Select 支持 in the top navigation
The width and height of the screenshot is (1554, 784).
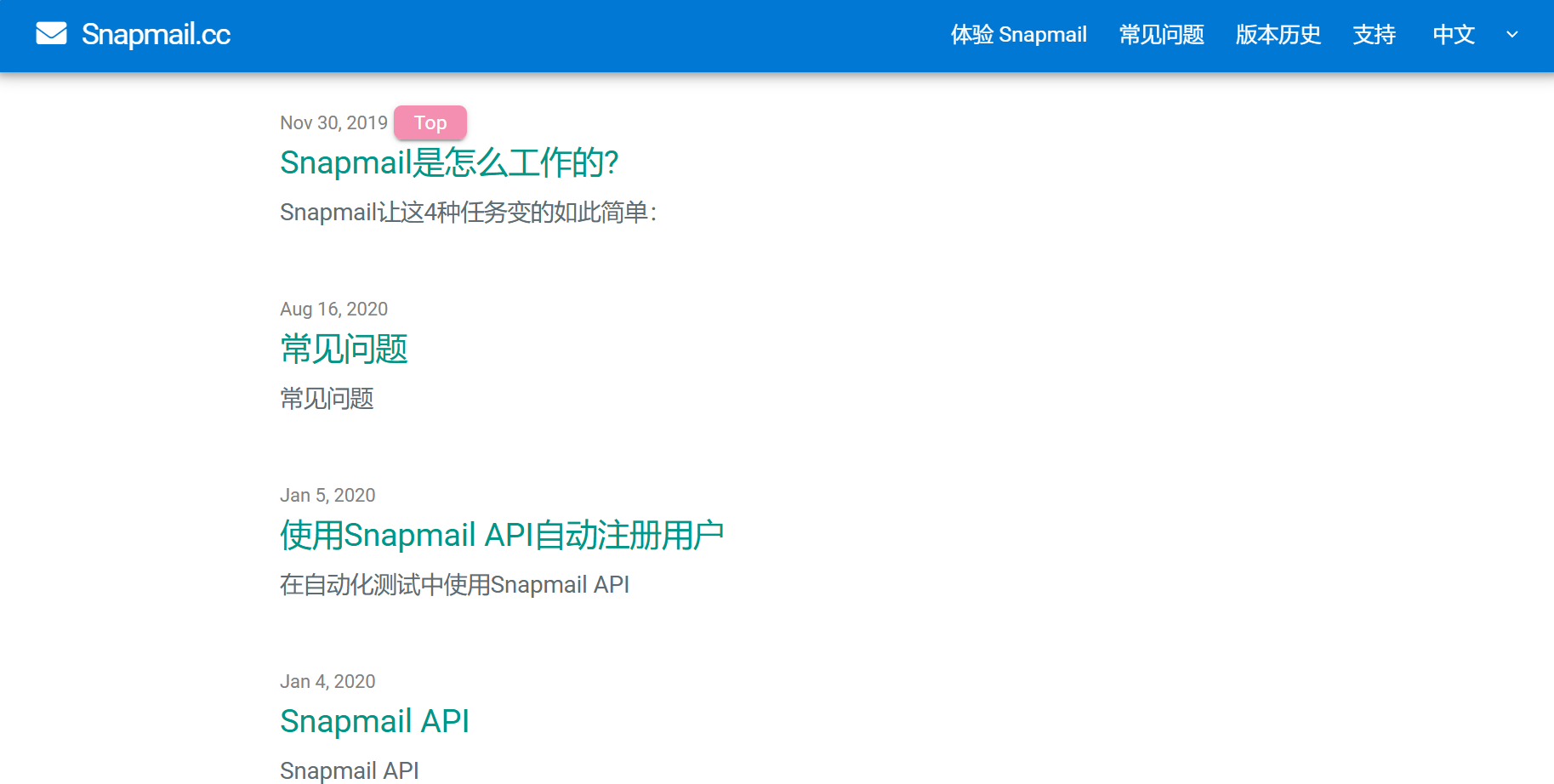pyautogui.click(x=1374, y=34)
